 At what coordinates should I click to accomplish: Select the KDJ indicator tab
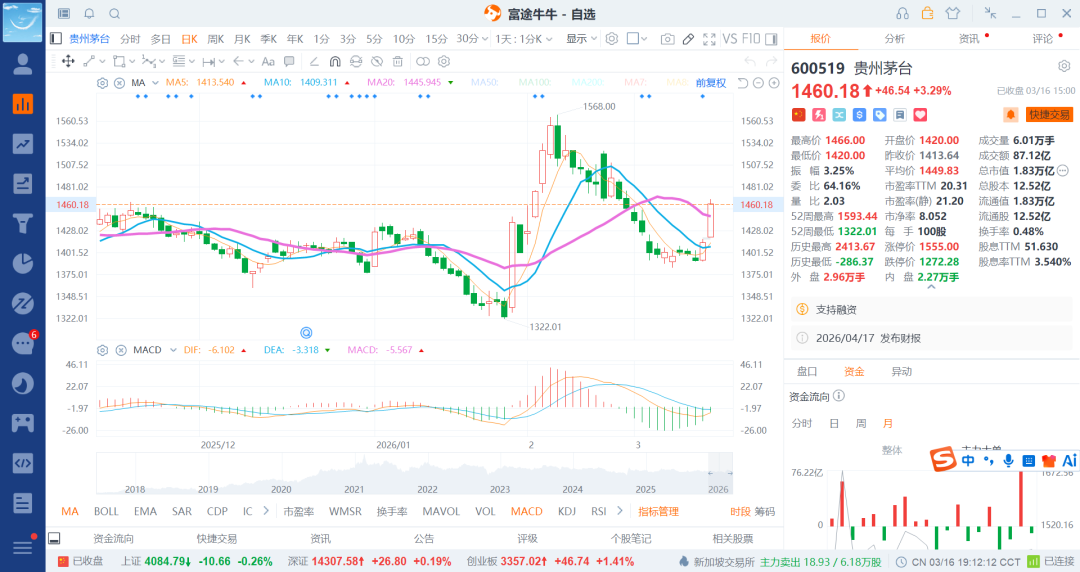tap(567, 511)
